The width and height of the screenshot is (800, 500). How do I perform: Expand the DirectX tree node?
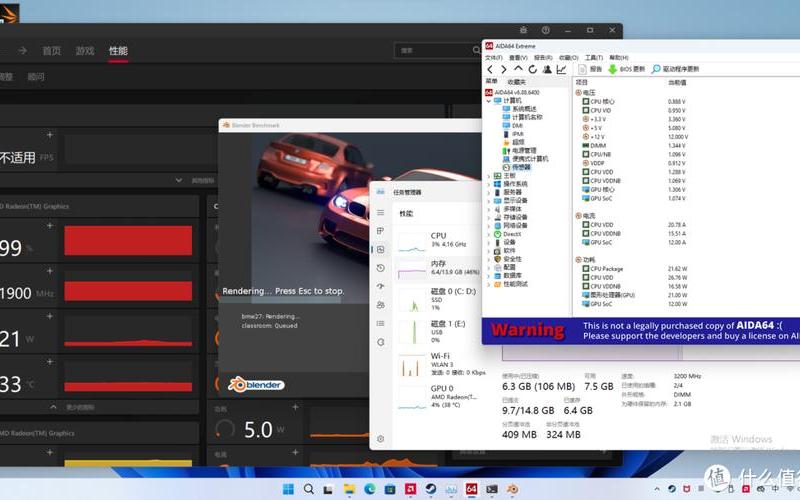coord(488,234)
